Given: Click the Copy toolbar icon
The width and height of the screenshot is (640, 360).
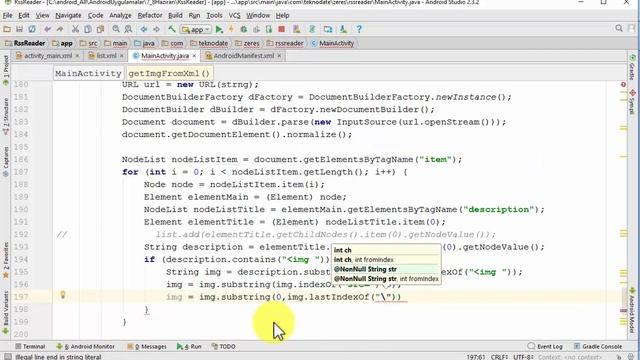Looking at the screenshot, I should pos(88,29).
